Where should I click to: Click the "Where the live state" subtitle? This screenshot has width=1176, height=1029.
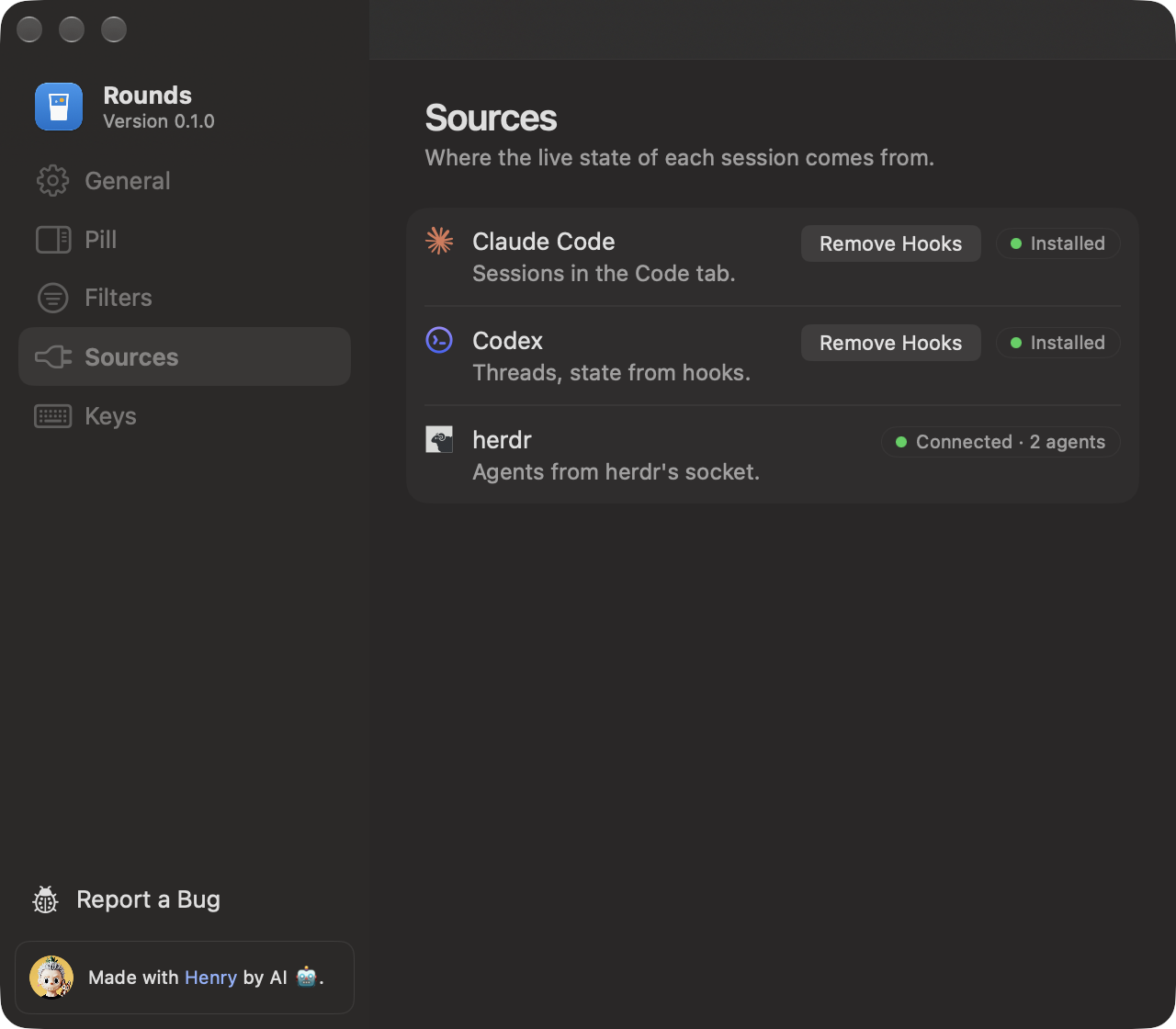(x=679, y=158)
